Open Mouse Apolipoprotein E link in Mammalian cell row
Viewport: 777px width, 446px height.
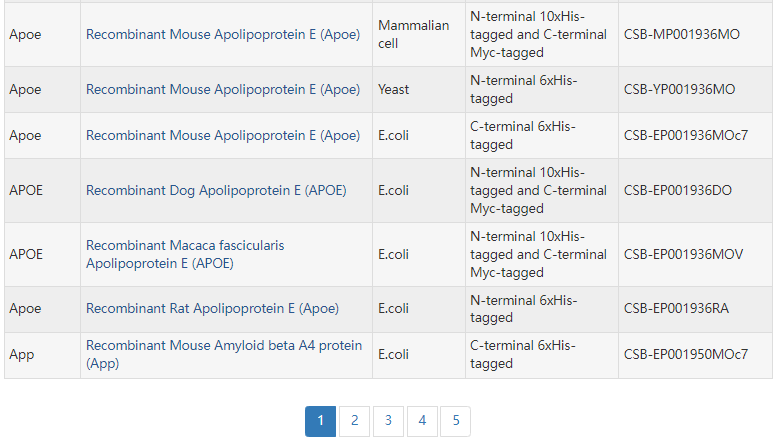222,34
